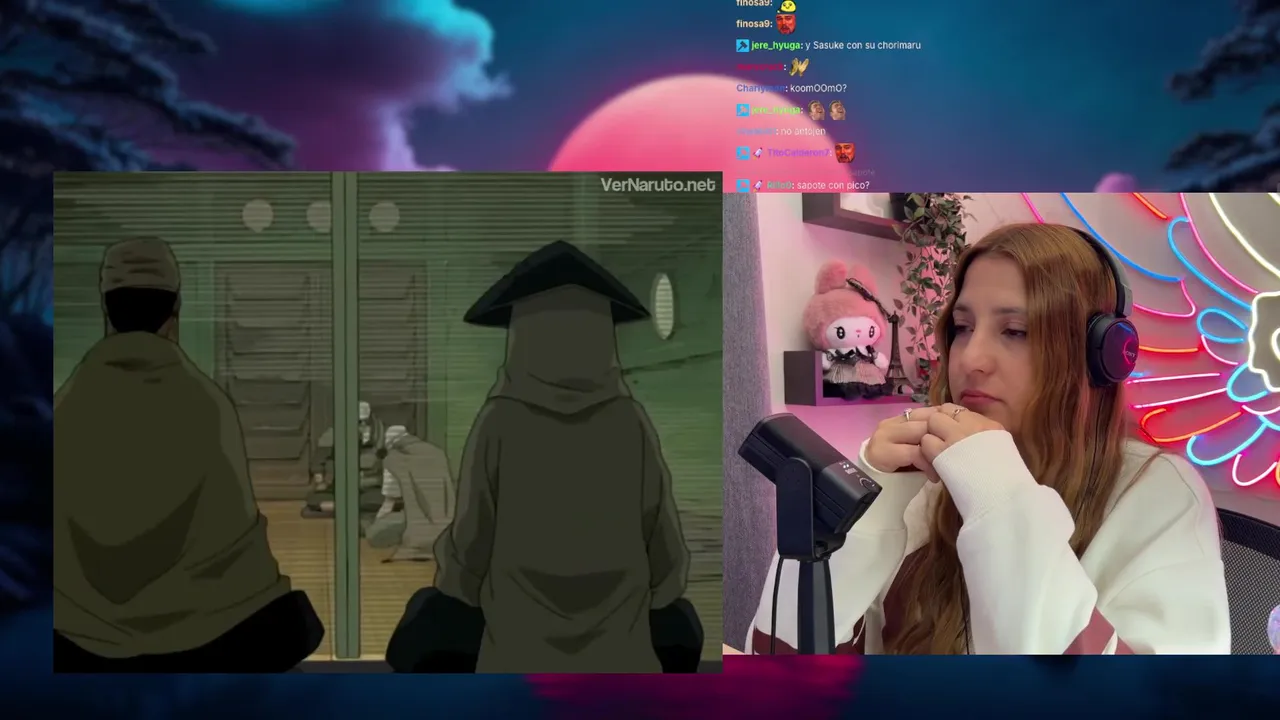
Task: Click moderator badge before 'y Sasuke' message
Action: click(x=742, y=45)
